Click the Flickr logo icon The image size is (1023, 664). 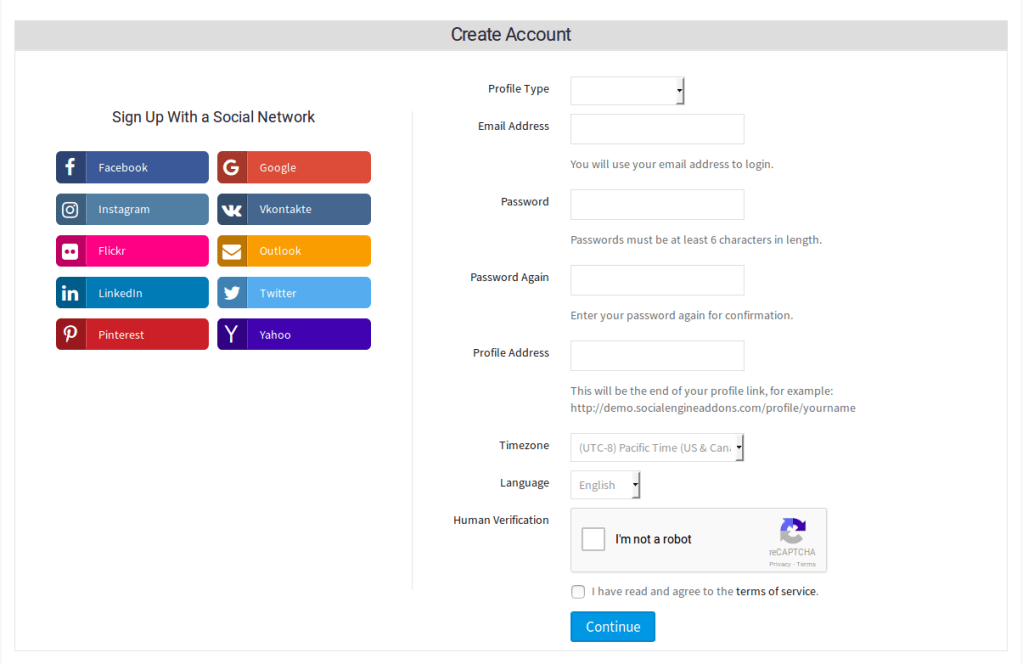[70, 252]
